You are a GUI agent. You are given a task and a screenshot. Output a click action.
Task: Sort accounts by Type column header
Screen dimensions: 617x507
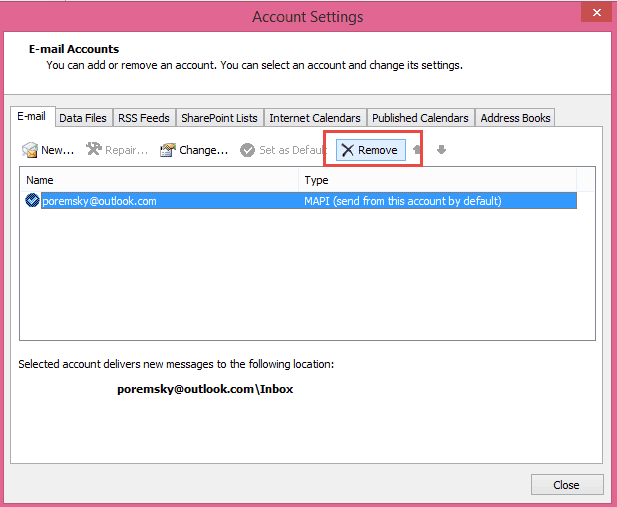tap(438, 180)
